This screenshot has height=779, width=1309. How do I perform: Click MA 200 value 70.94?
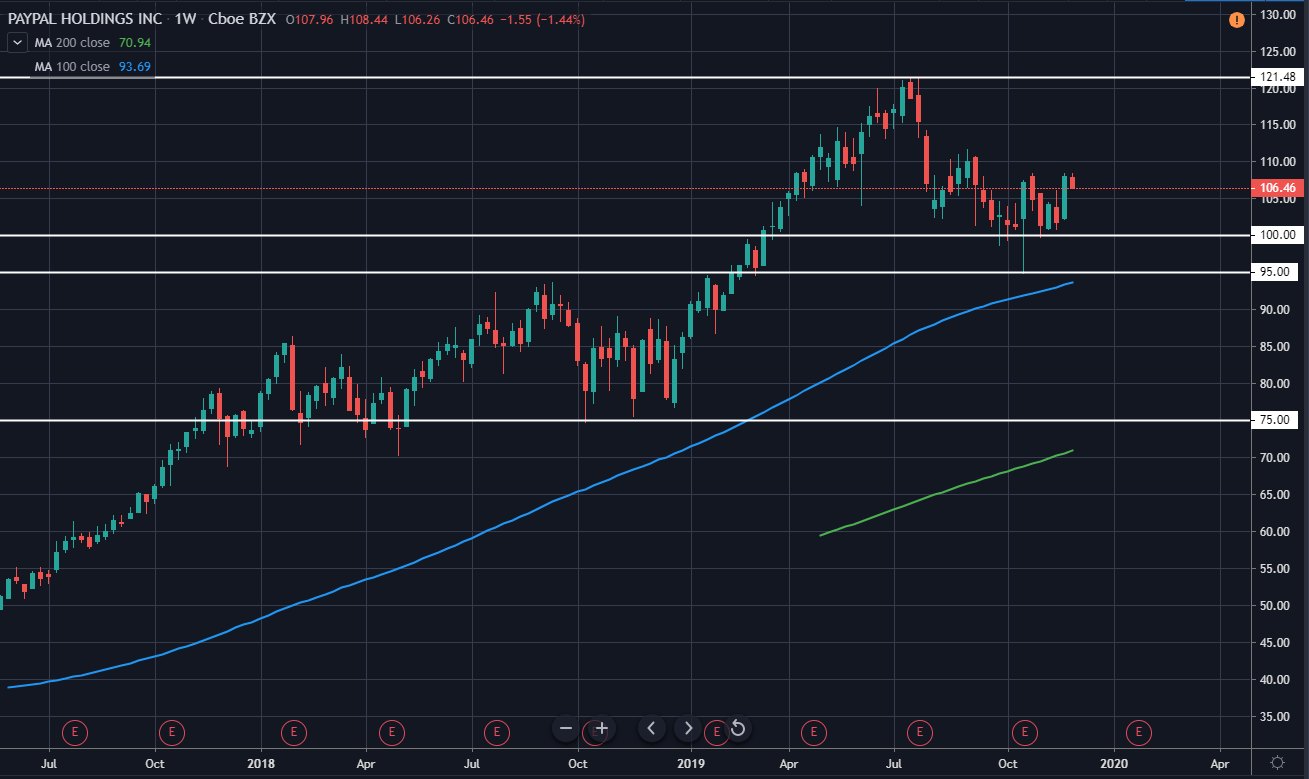click(x=133, y=42)
